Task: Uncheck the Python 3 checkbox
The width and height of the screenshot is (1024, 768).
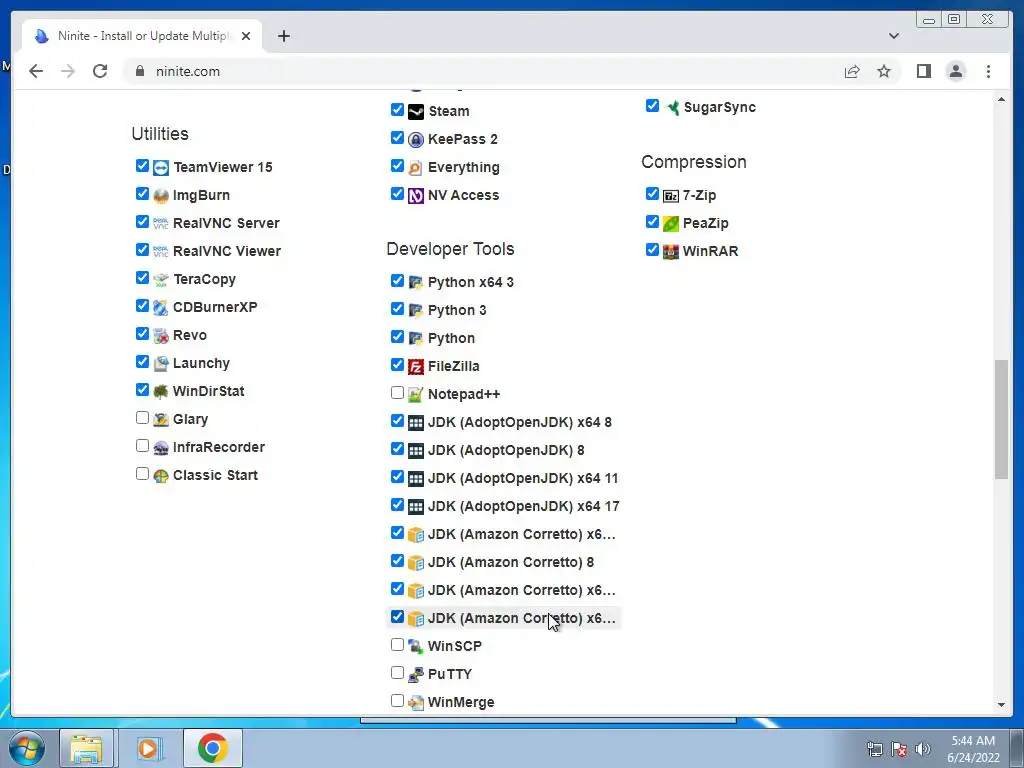Action: tap(397, 308)
